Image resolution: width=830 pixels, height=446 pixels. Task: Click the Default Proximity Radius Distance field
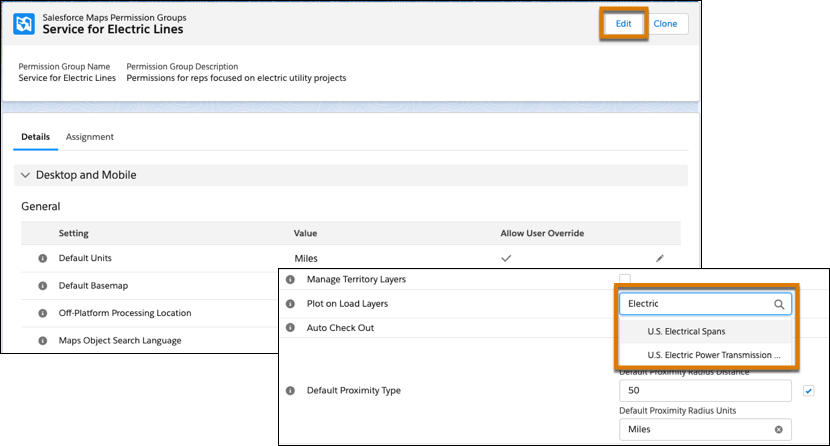tap(705, 391)
